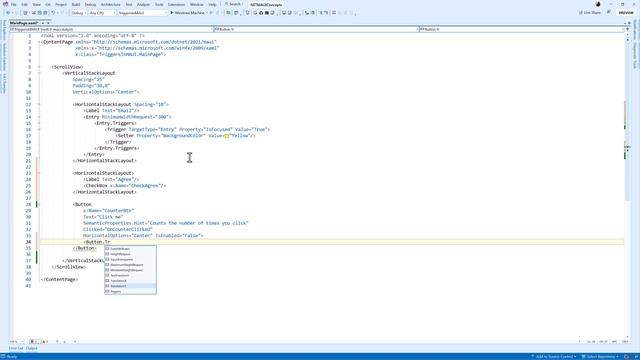Open the Help menu
Viewport: 640px width, 360px height.
[212, 4]
